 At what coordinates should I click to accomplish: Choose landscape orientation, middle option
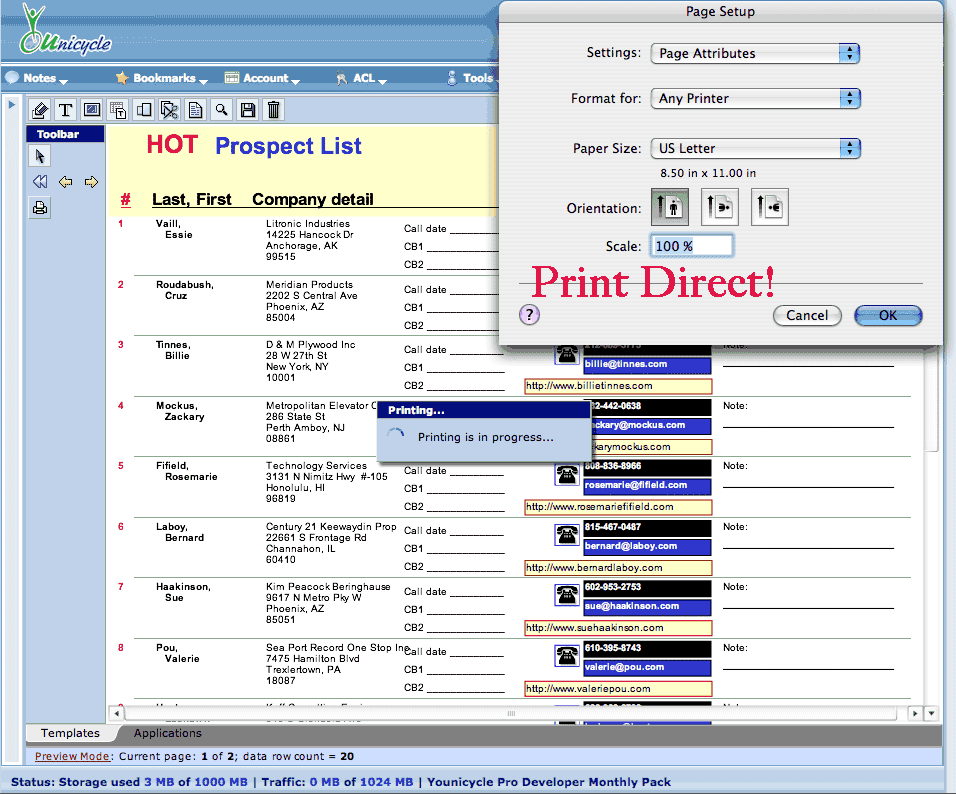point(719,208)
